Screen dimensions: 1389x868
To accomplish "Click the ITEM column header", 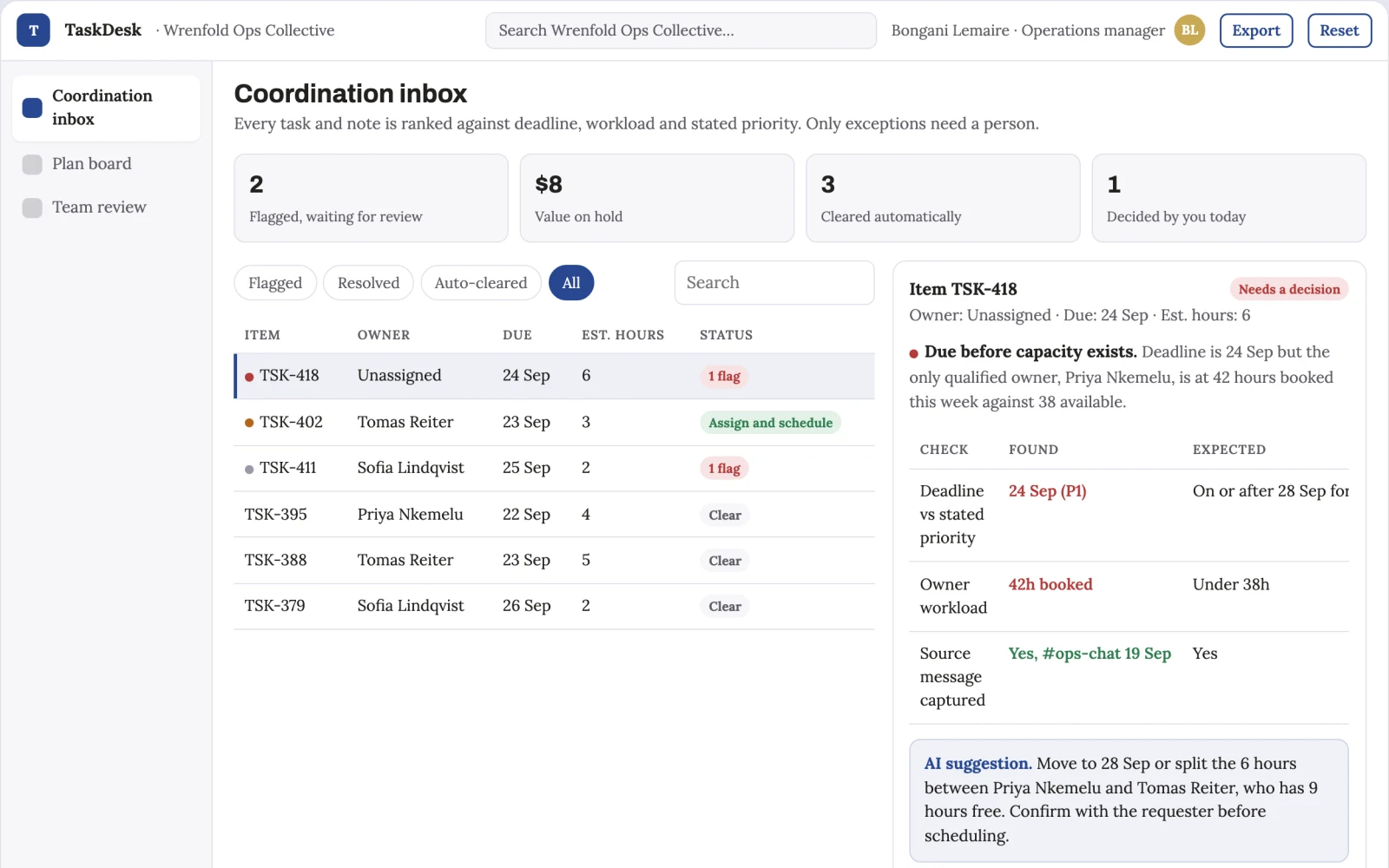I will coord(262,335).
